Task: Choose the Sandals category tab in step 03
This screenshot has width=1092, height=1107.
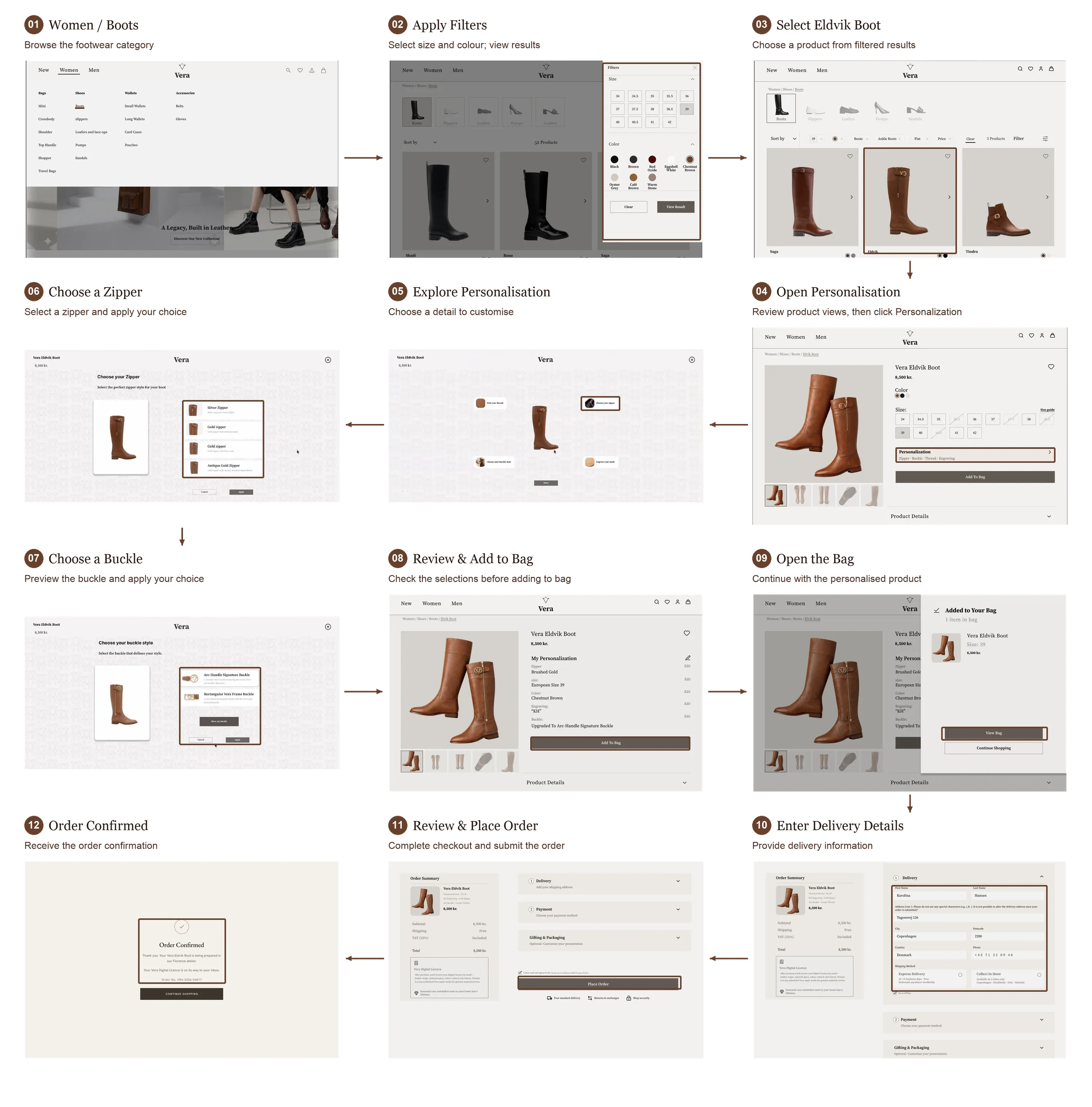Action: click(x=915, y=111)
